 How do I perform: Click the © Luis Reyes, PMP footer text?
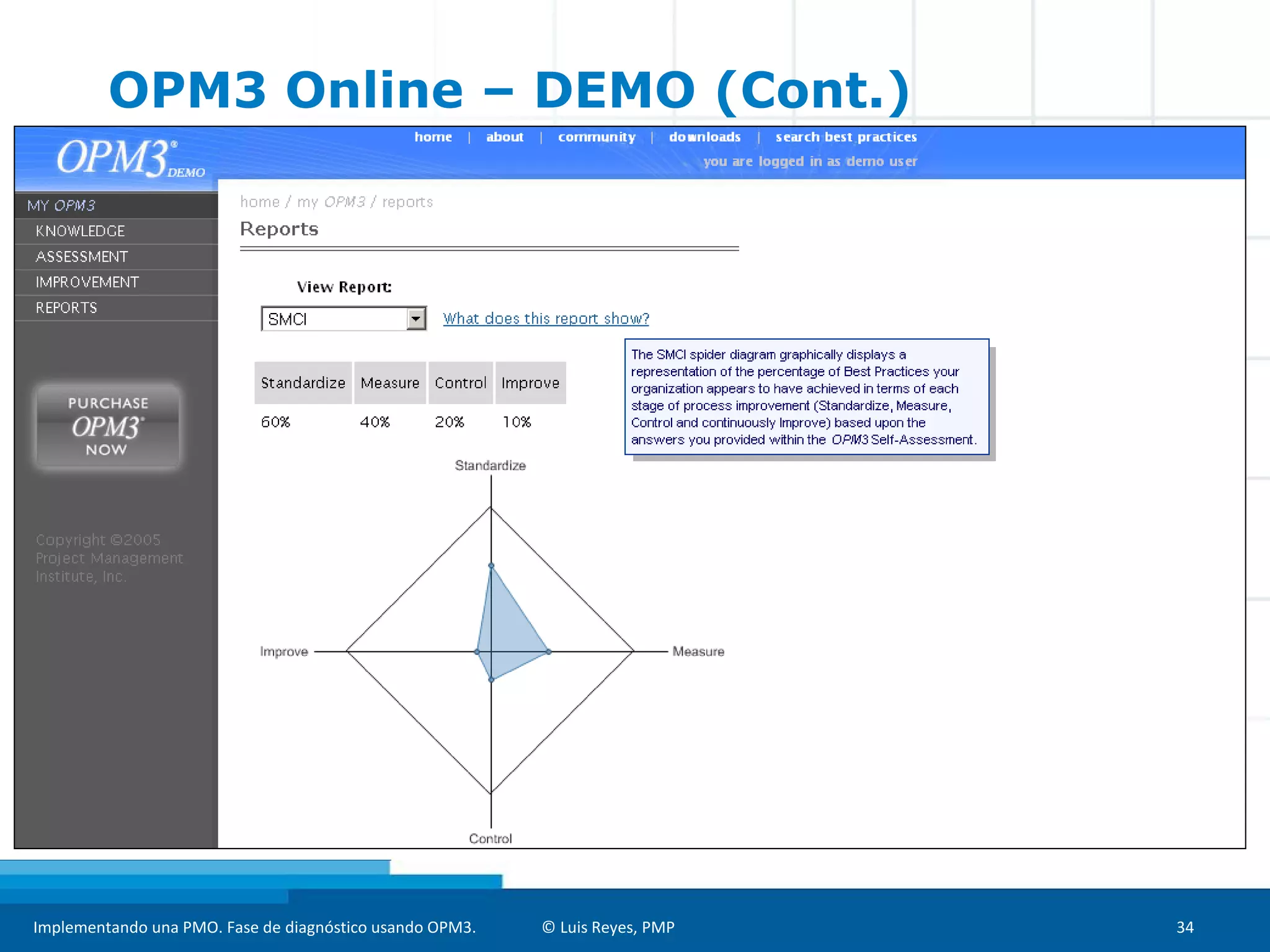point(608,927)
